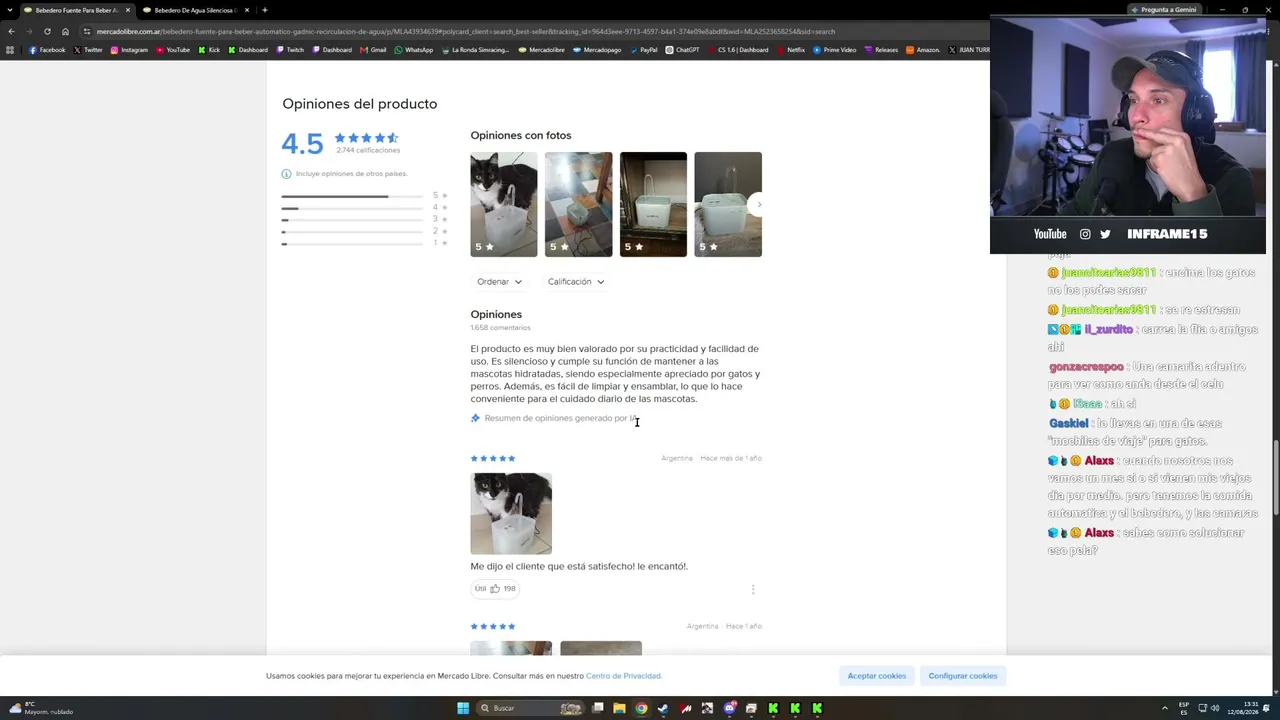Viewport: 1280px width, 720px height.
Task: Go back to the previous browser page
Action: (x=11, y=31)
